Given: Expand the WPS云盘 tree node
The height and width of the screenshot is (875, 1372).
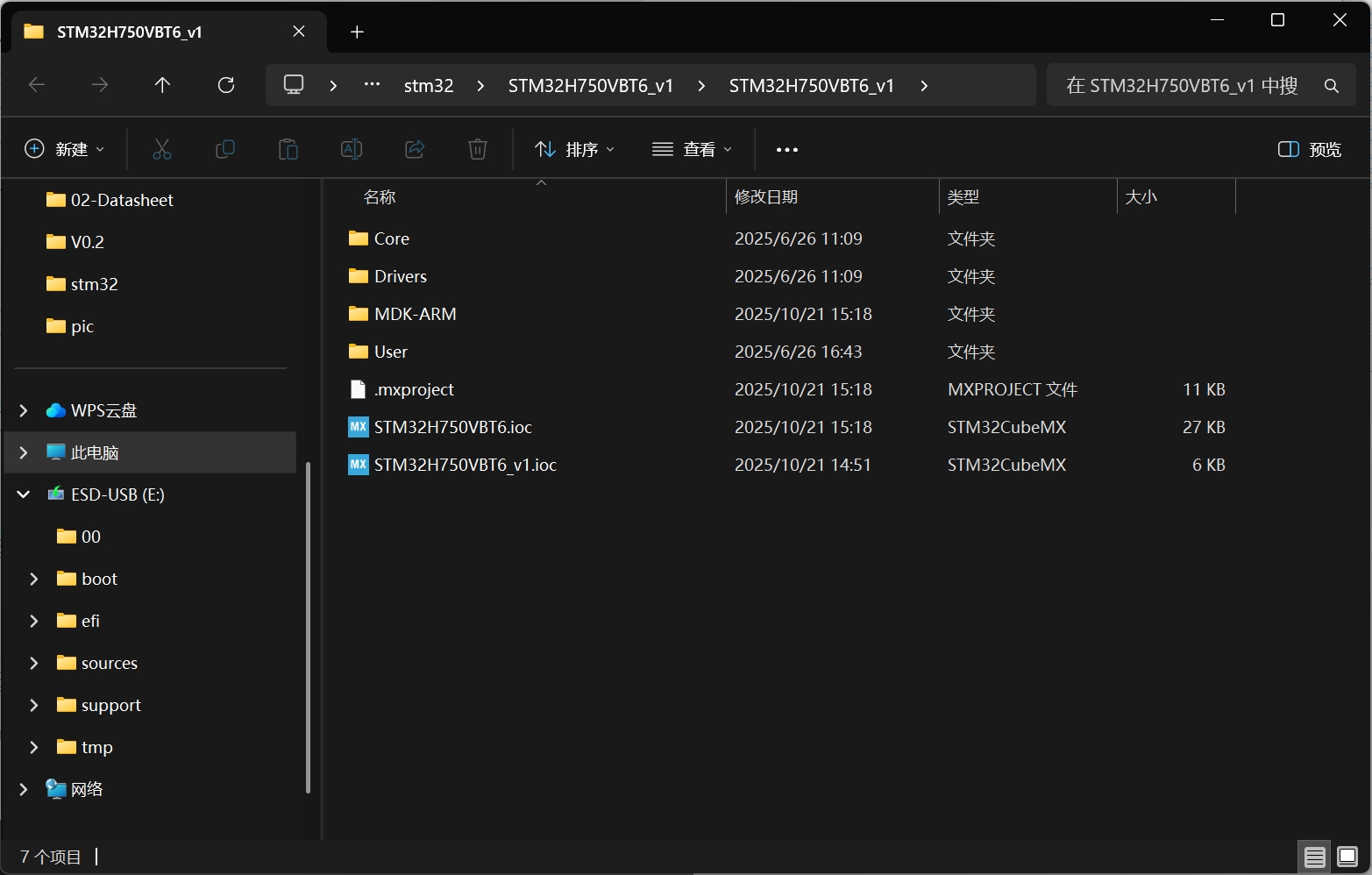Looking at the screenshot, I should (24, 410).
